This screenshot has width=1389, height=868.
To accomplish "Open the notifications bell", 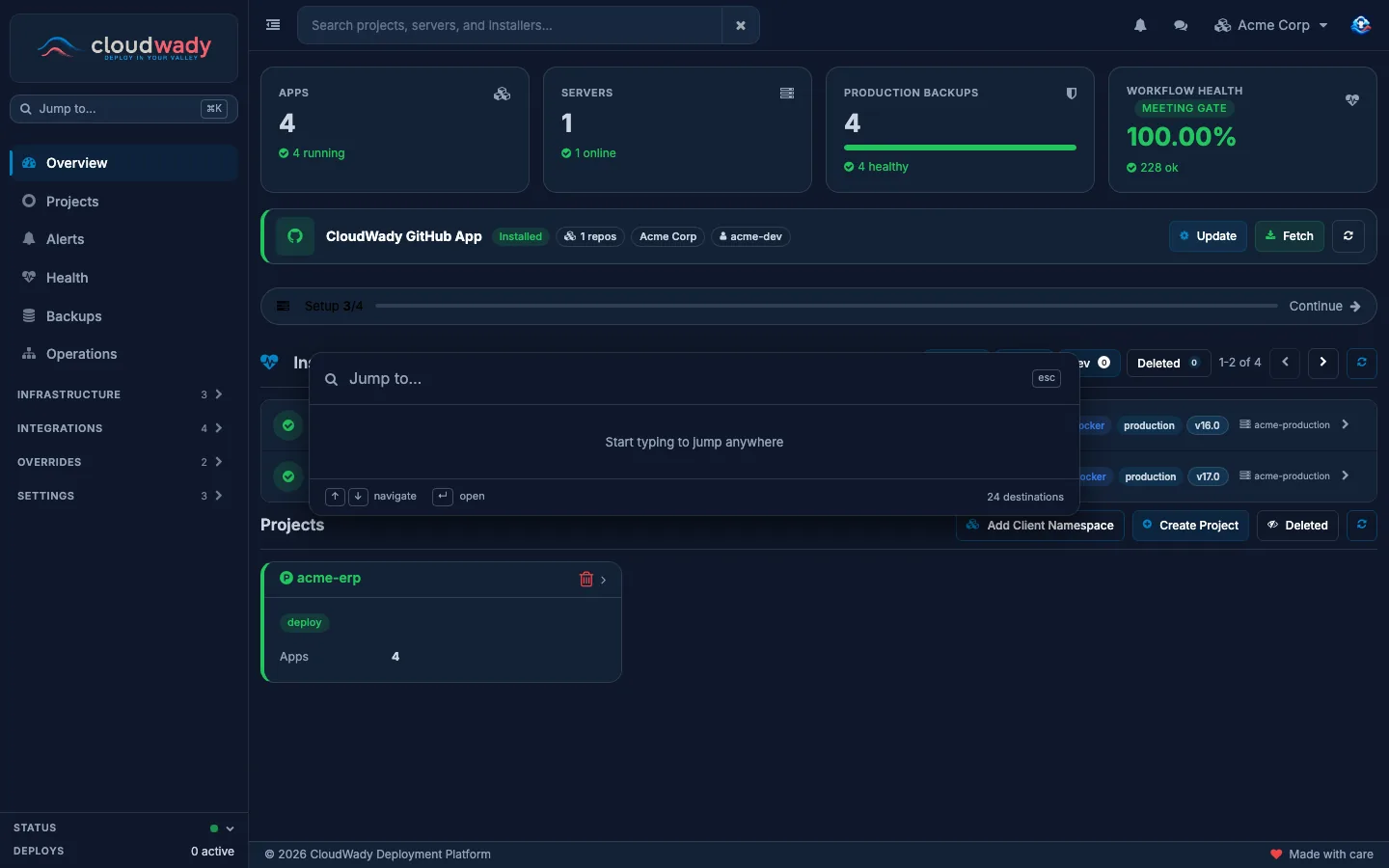I will click(1140, 25).
